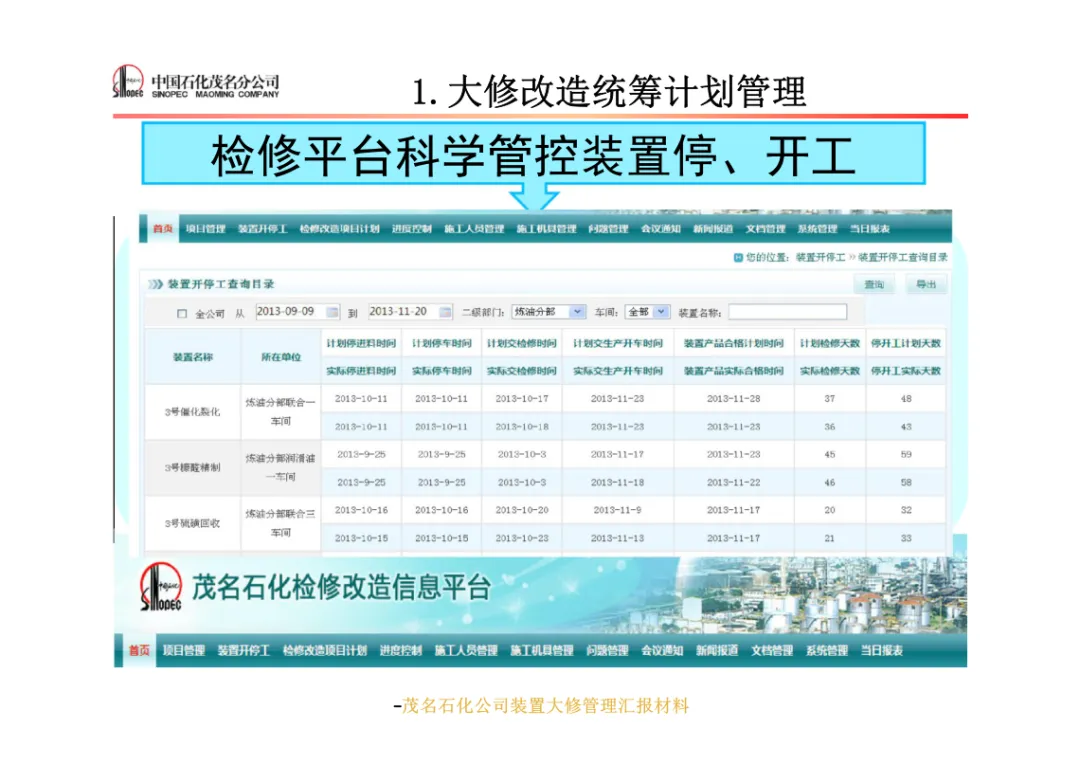This screenshot has height=765, width=1080.
Task: Open 装置开停工 in the nav bar above the query form
Action: 262,229
